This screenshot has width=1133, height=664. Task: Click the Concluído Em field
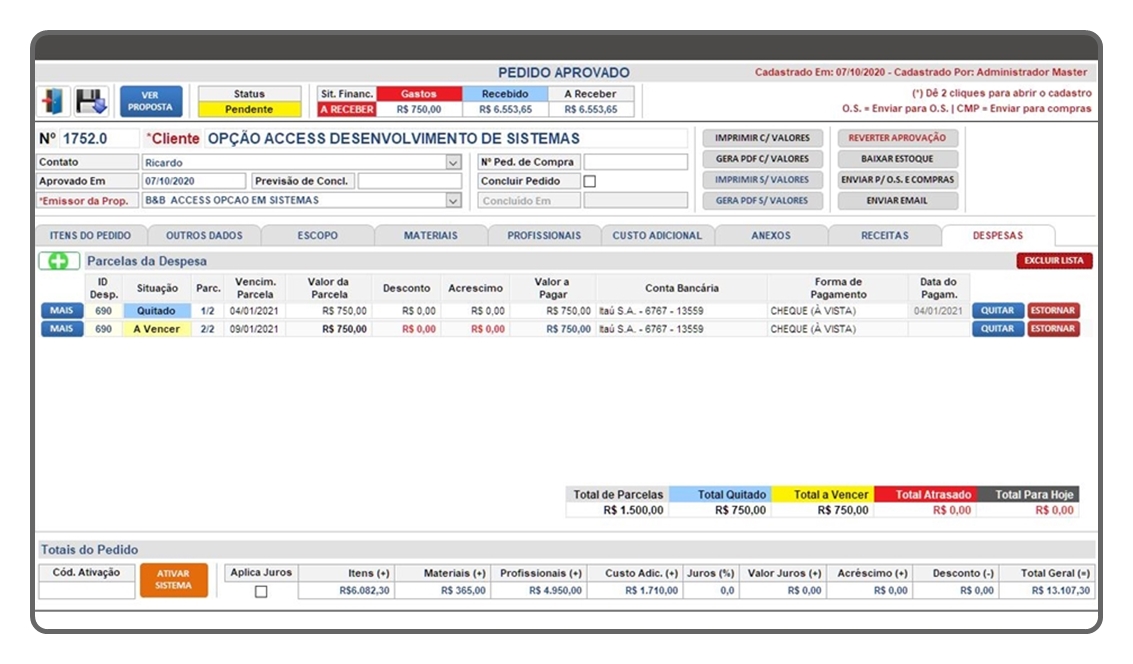tap(636, 201)
